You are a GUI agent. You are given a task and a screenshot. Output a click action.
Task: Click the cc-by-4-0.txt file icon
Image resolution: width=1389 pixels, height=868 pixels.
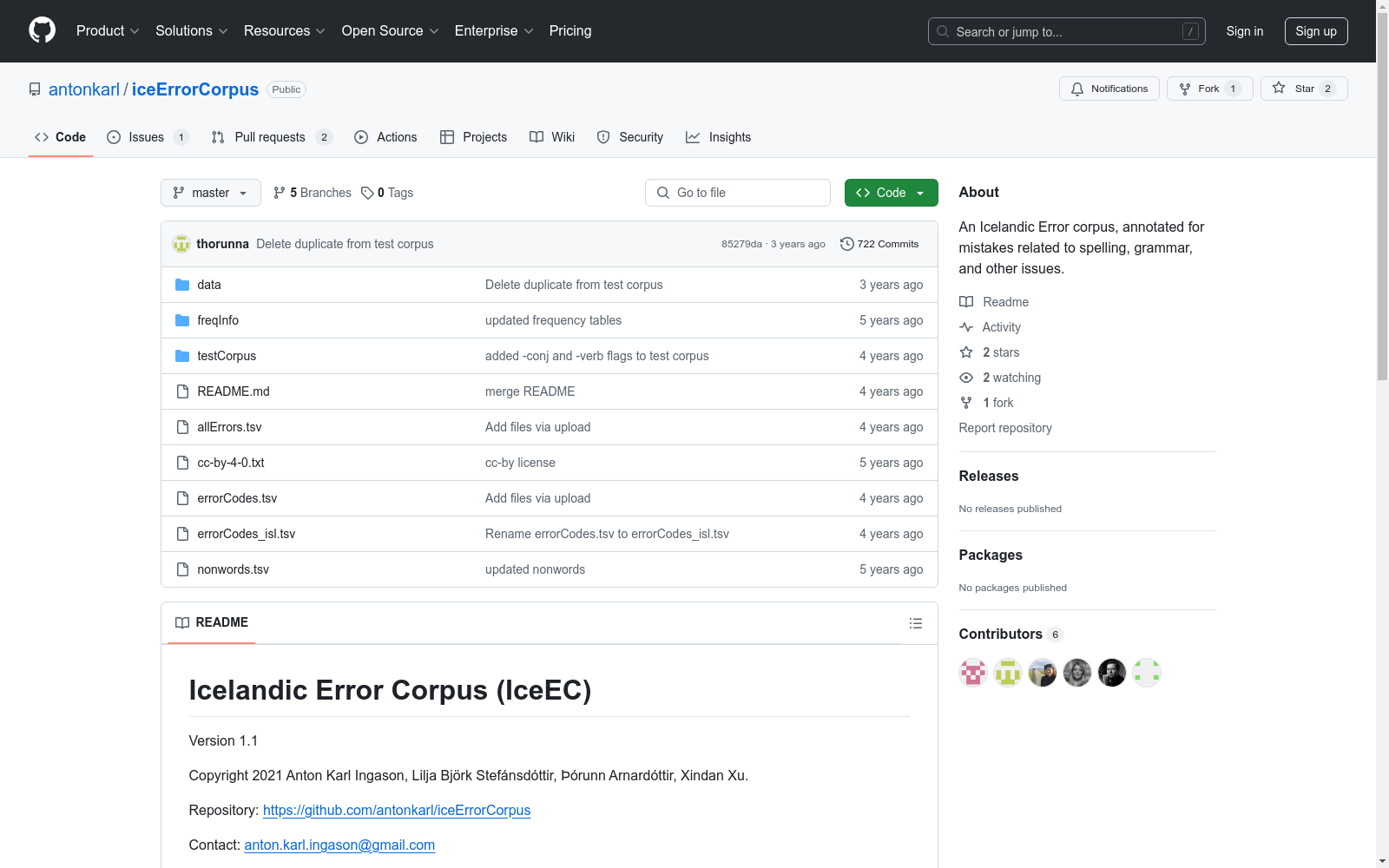tap(182, 463)
